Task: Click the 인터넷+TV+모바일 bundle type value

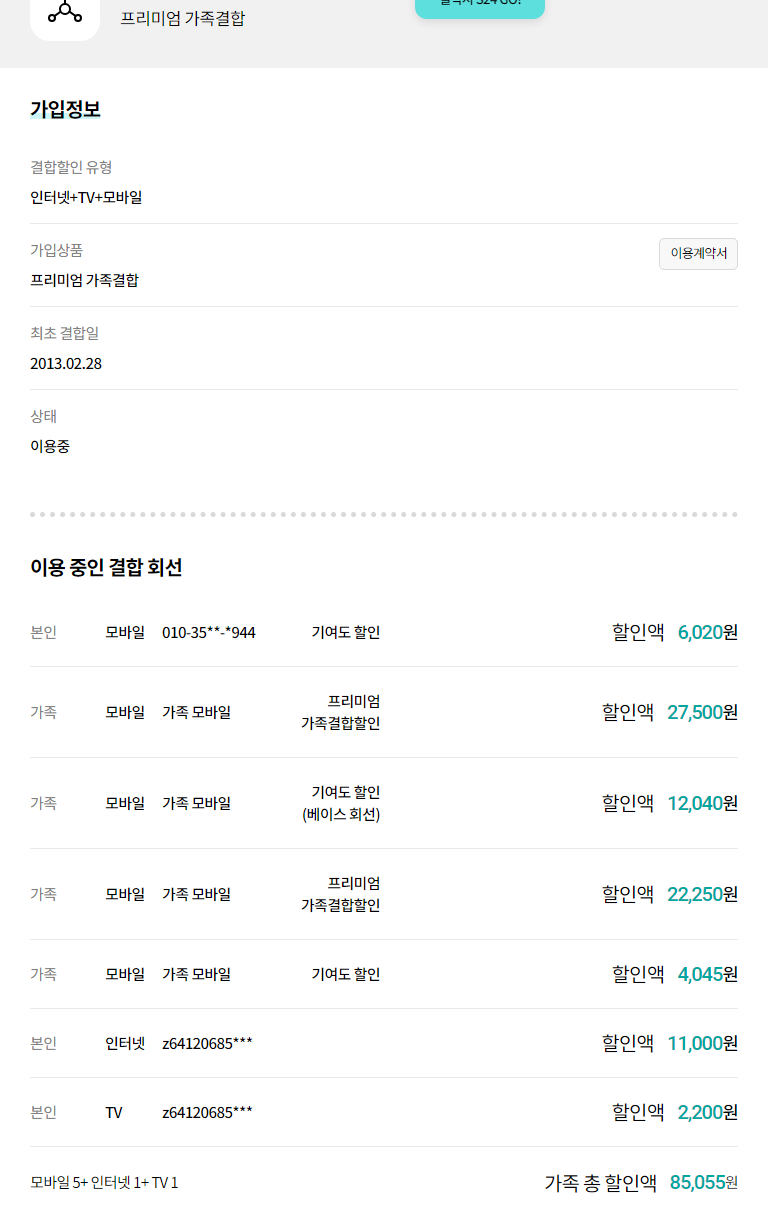Action: (86, 197)
